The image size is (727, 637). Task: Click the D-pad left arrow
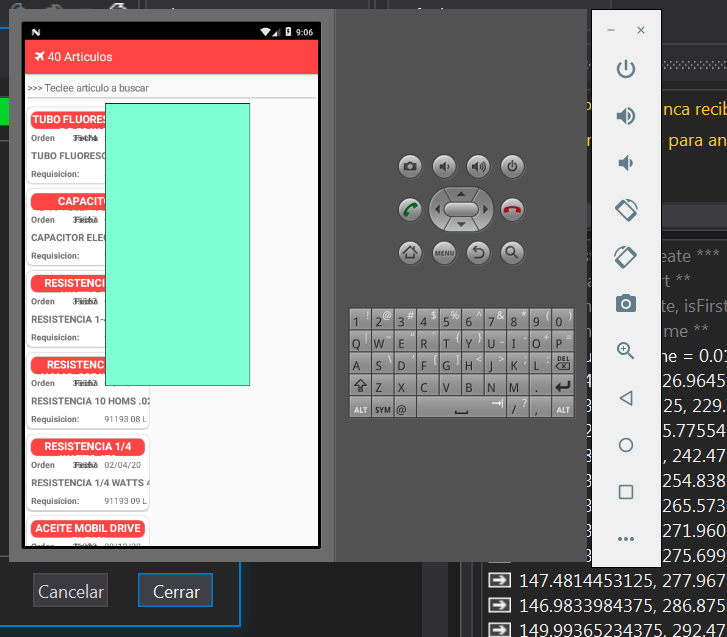tap(437, 210)
